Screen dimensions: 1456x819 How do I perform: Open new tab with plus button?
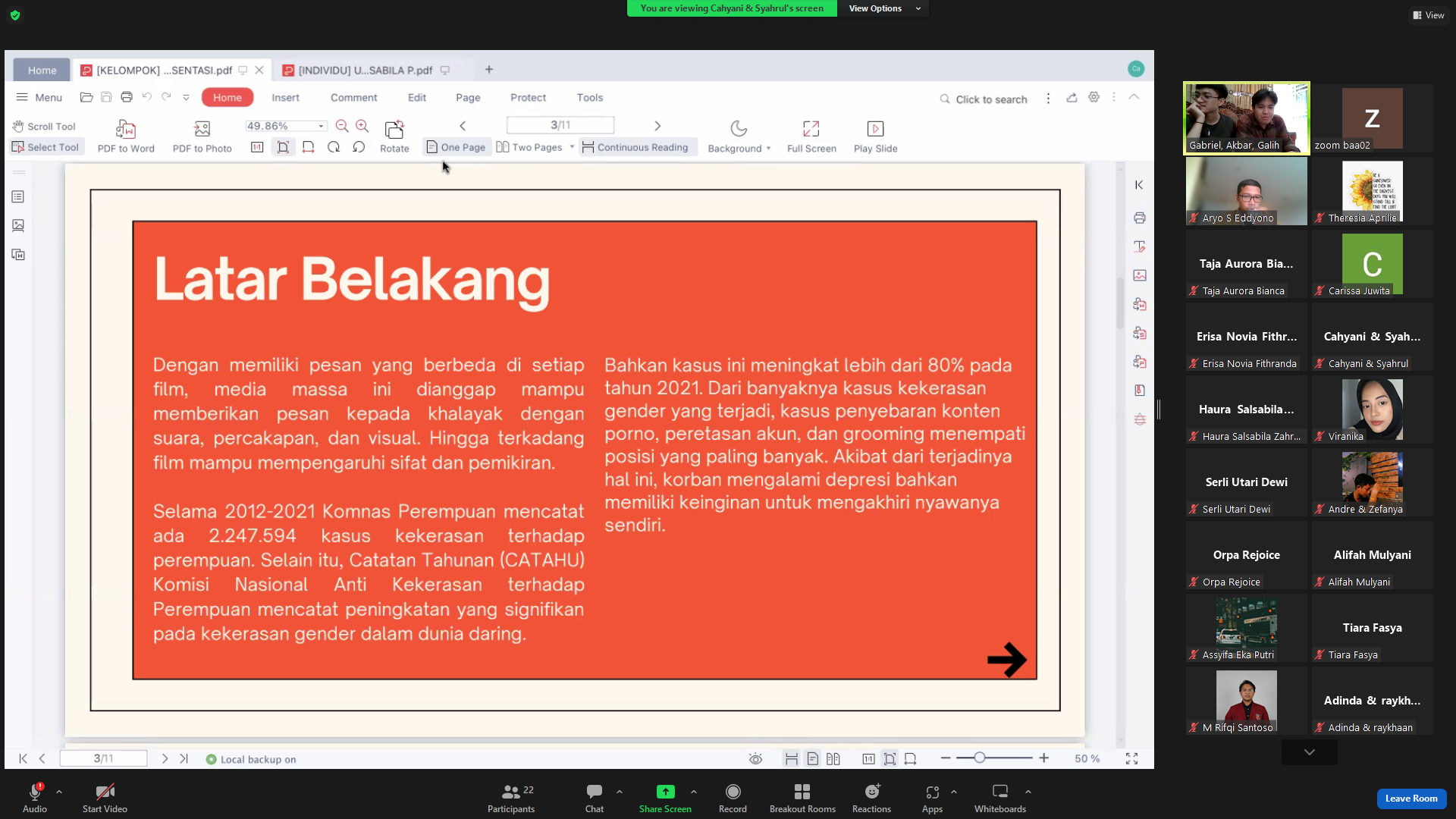(489, 70)
